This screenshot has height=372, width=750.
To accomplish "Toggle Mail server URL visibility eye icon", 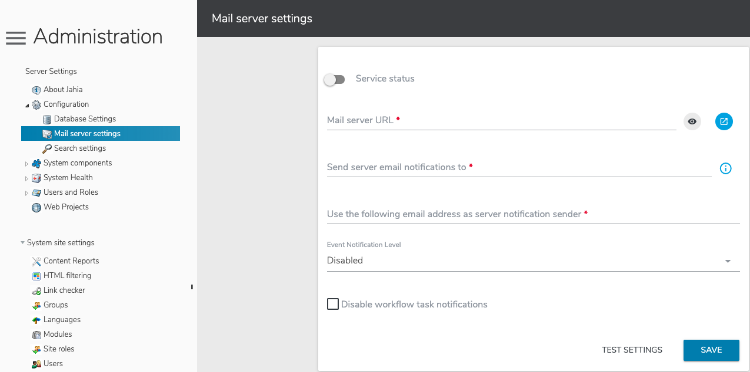I will (692, 121).
